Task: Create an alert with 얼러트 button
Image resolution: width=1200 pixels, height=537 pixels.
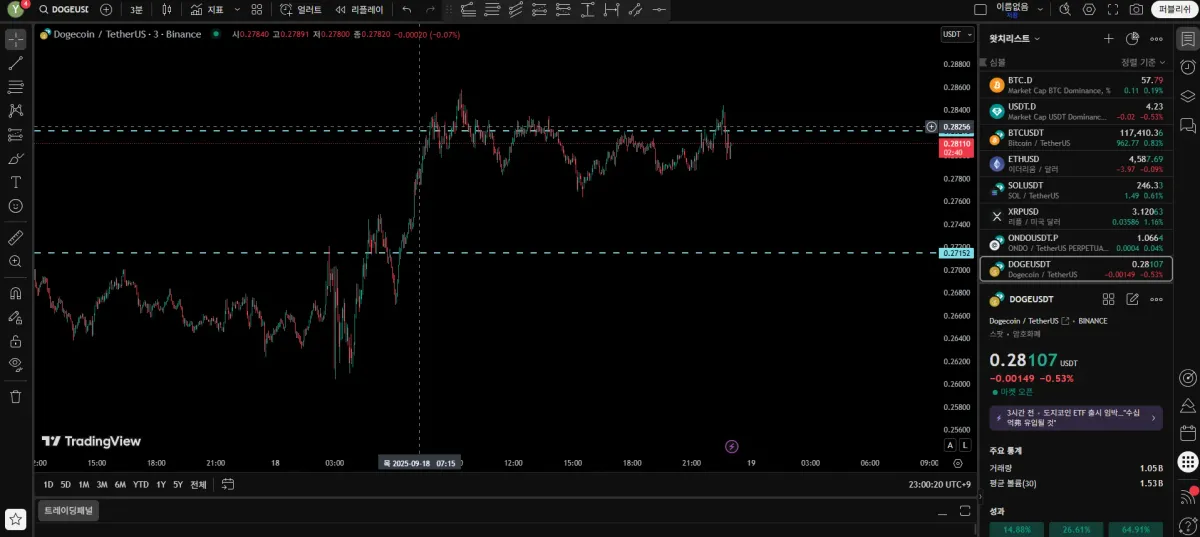Action: click(x=300, y=9)
